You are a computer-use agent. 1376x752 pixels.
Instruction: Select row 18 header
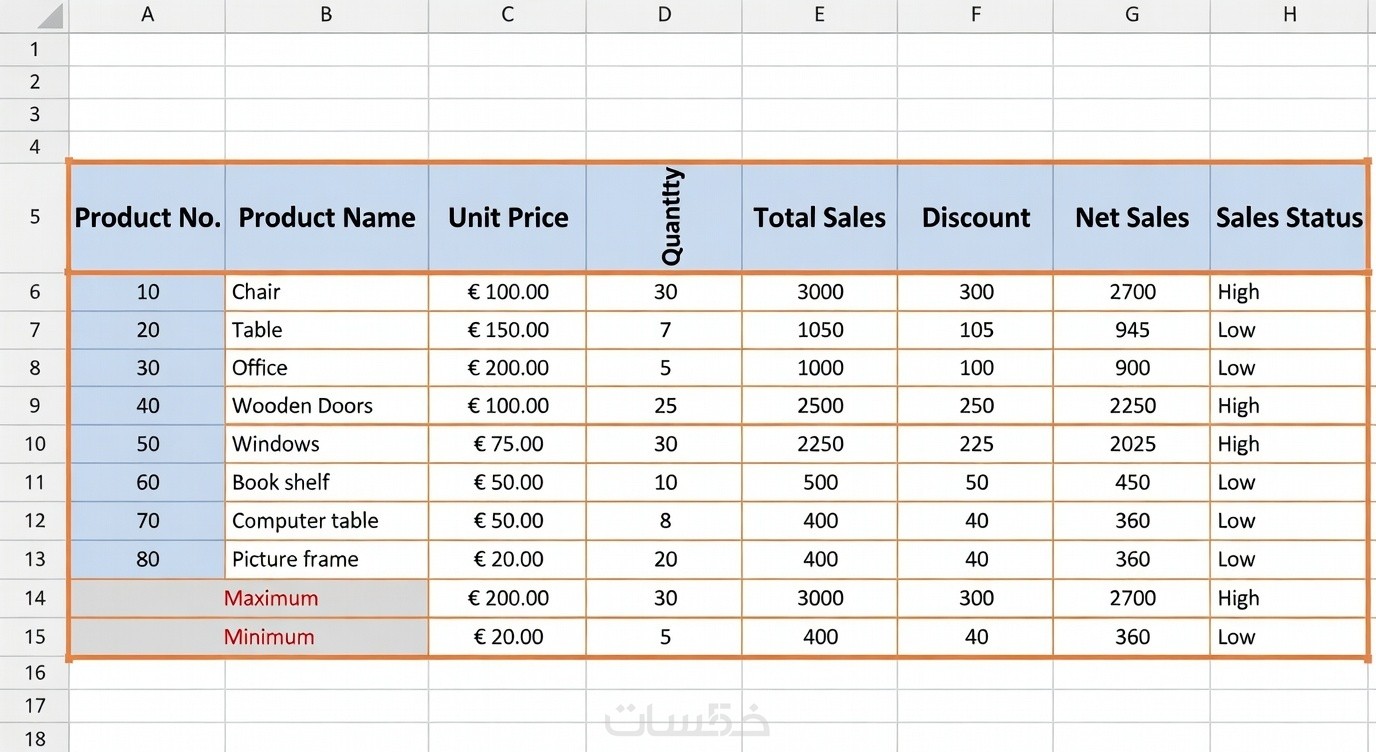point(34,739)
